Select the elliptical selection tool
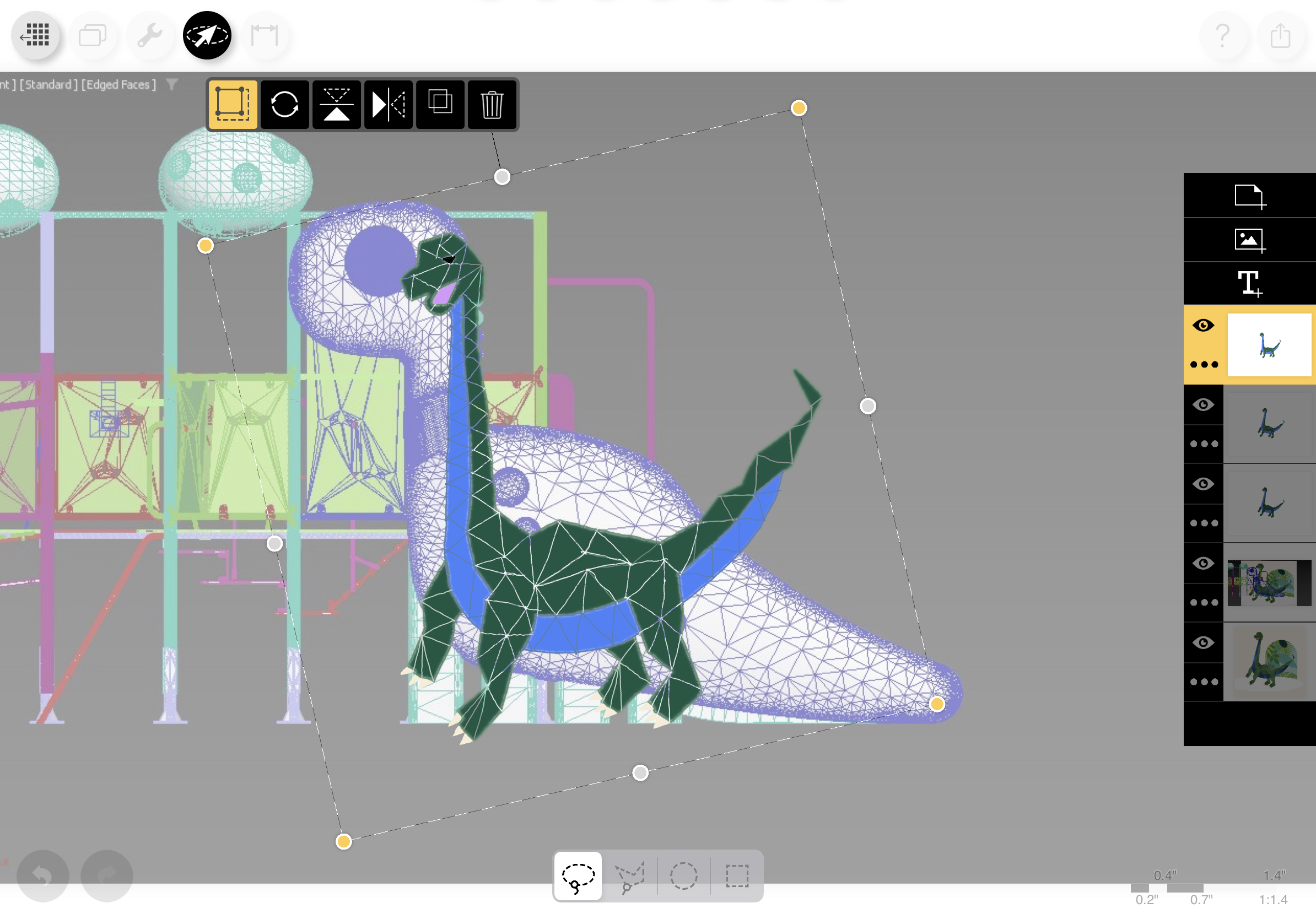The height and width of the screenshot is (919, 1316). (x=683, y=875)
